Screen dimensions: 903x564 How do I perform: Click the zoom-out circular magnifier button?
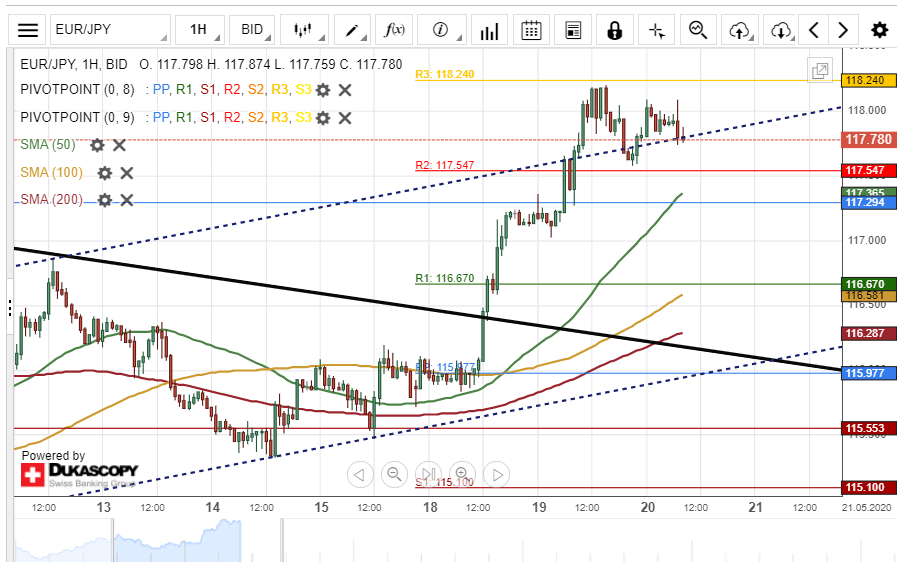tap(394, 475)
